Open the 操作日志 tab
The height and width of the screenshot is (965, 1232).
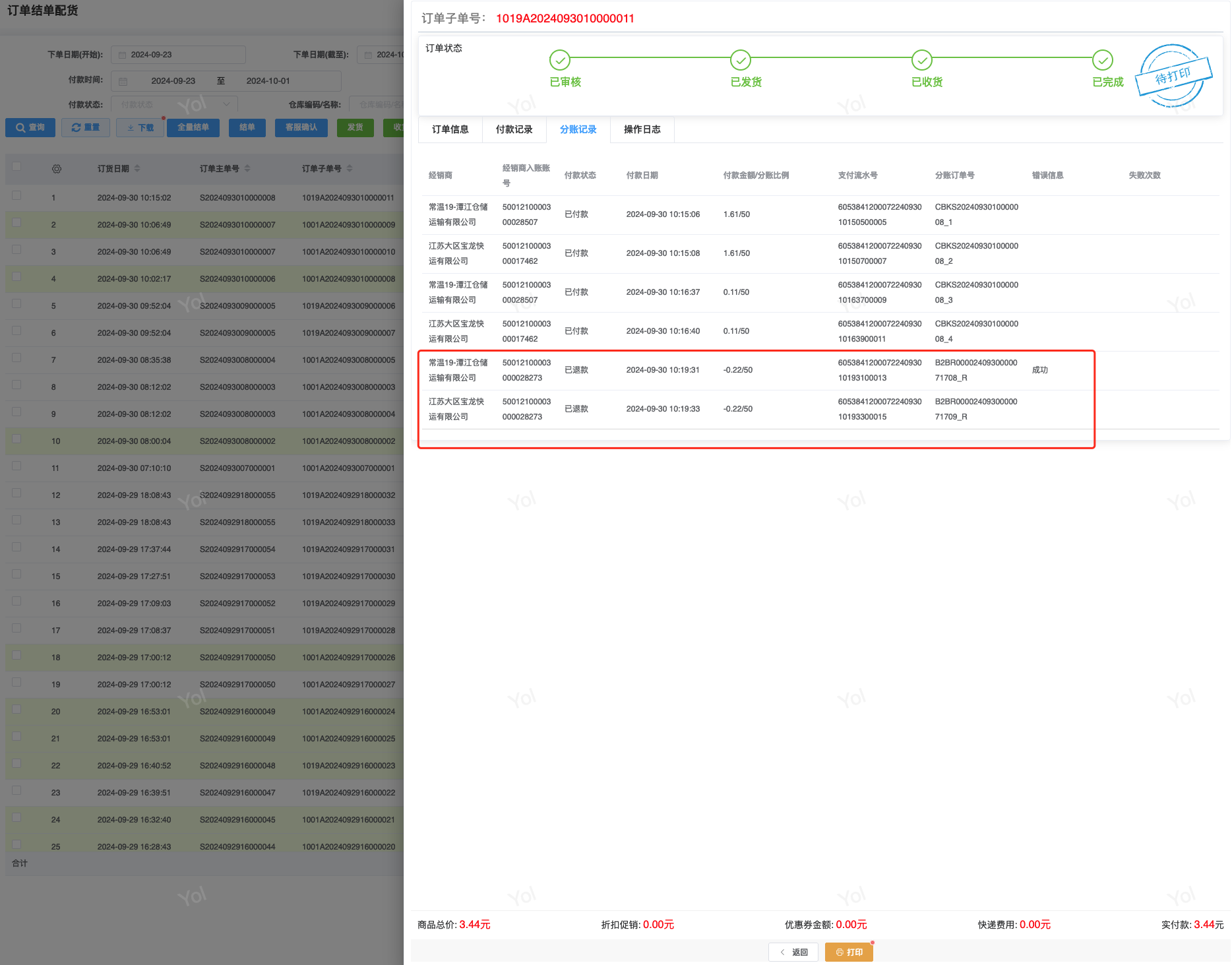coord(642,129)
